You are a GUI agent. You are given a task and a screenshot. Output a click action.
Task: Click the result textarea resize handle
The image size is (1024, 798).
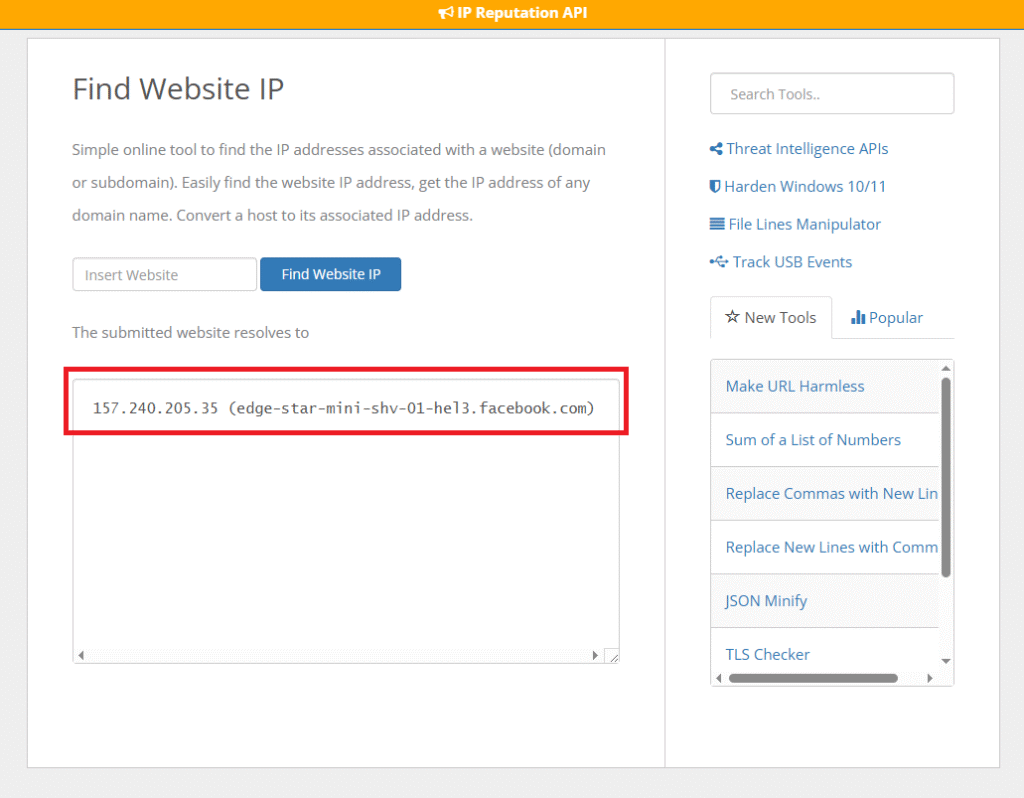[x=612, y=656]
